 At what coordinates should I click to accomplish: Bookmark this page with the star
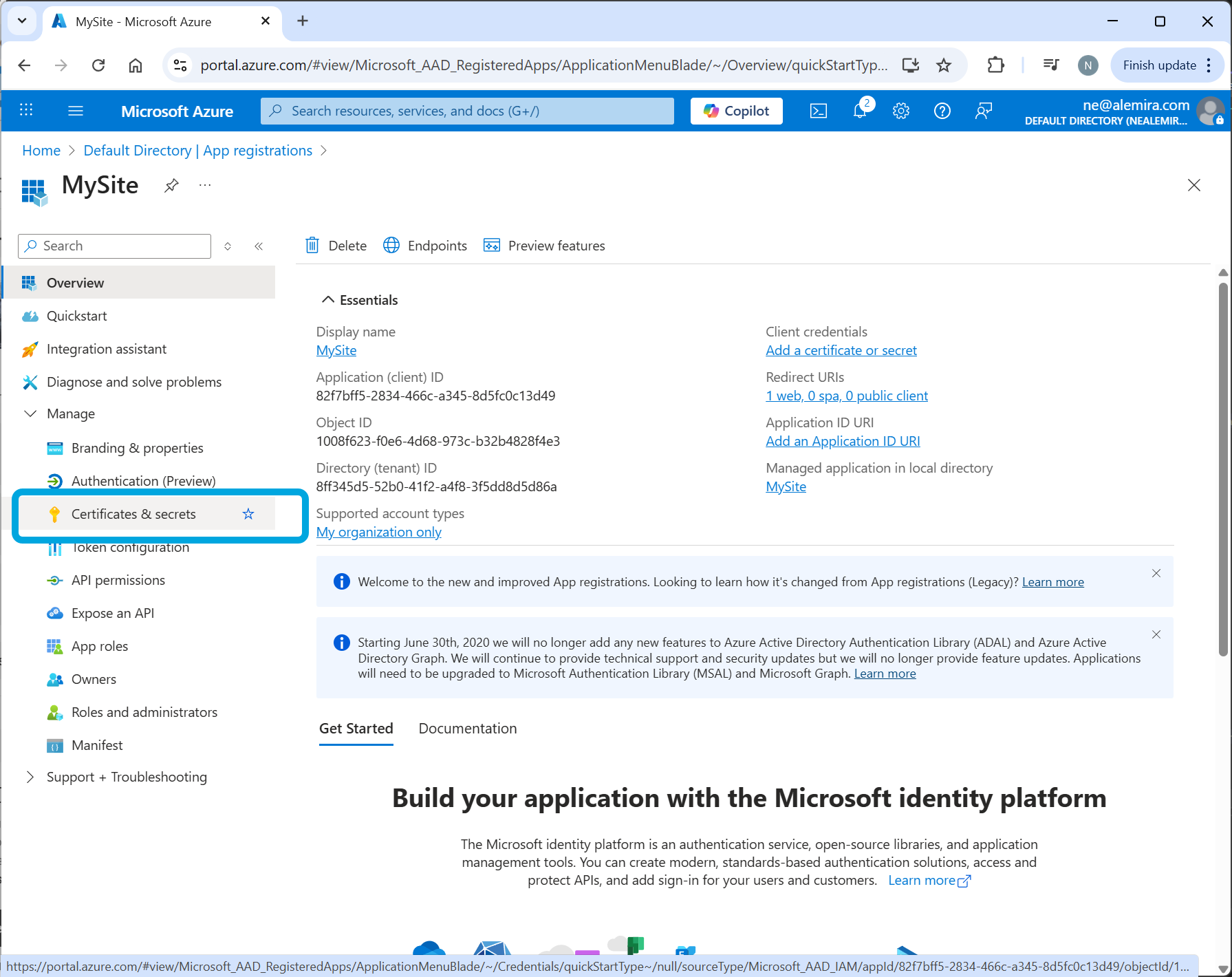944,65
